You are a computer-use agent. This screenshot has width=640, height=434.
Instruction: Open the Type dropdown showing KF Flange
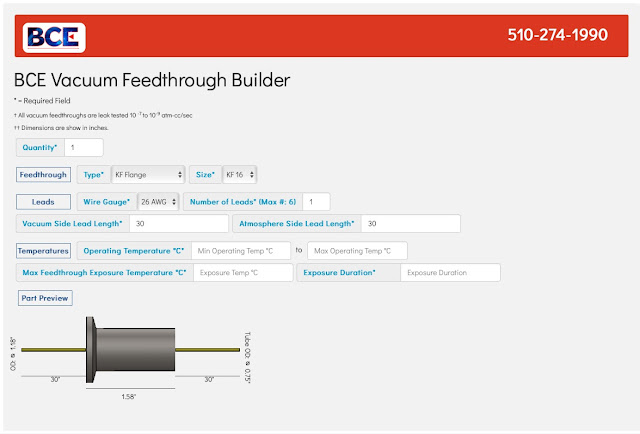(148, 175)
